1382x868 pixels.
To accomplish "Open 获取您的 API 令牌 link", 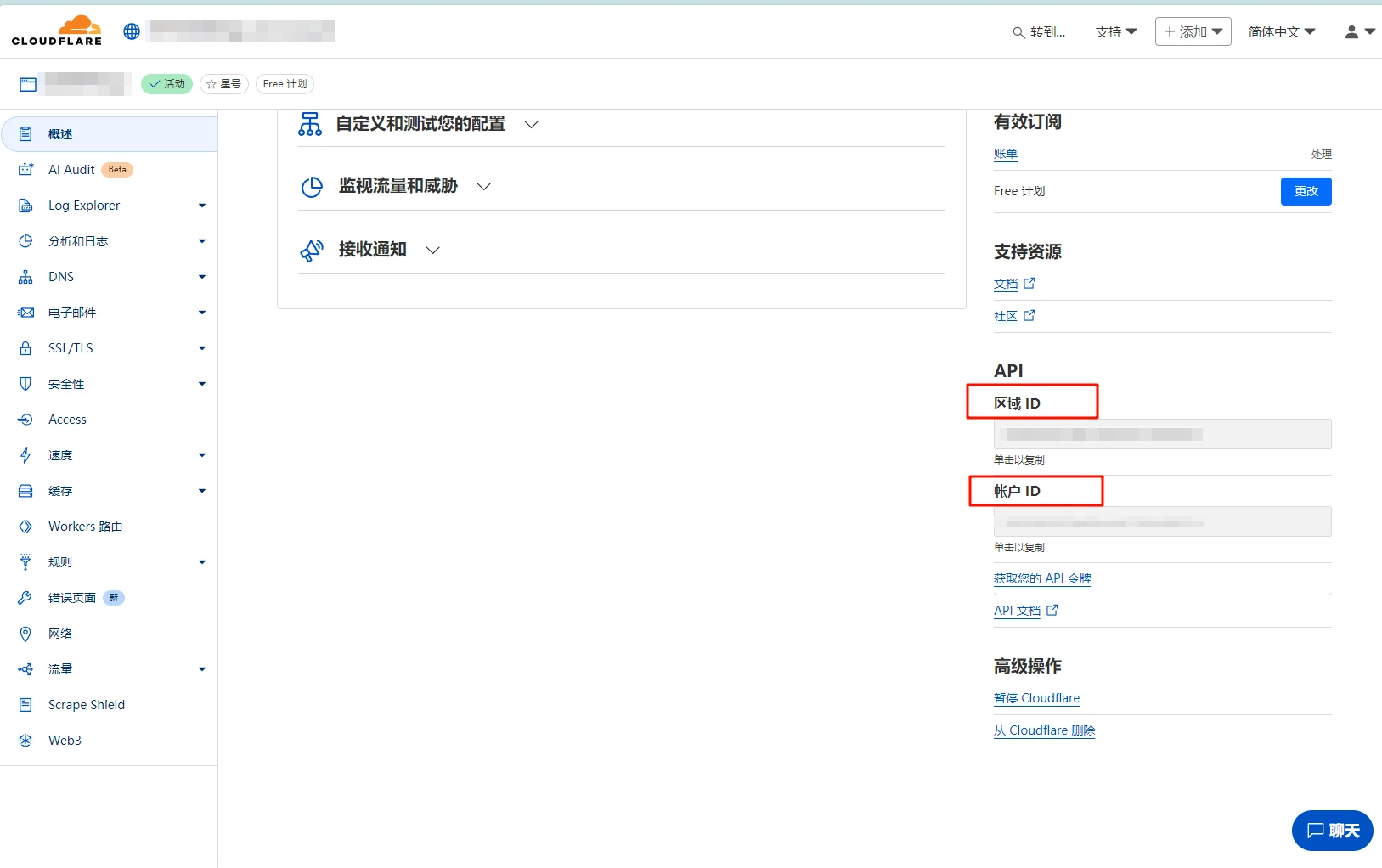I will point(1042,578).
